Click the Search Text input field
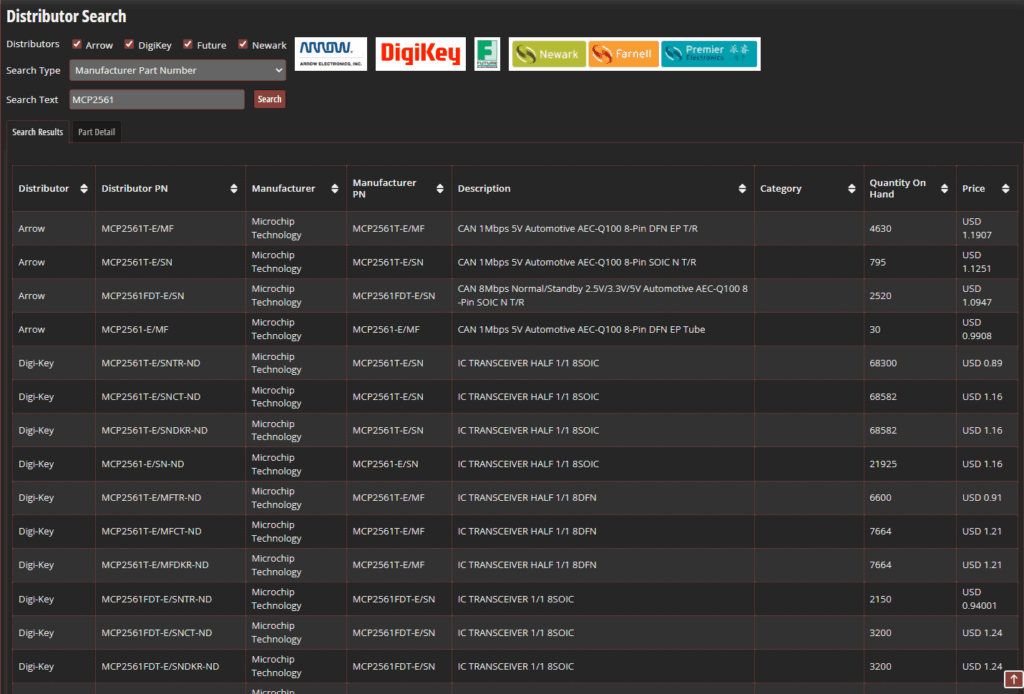Screen dimensions: 1024x694 pos(157,99)
